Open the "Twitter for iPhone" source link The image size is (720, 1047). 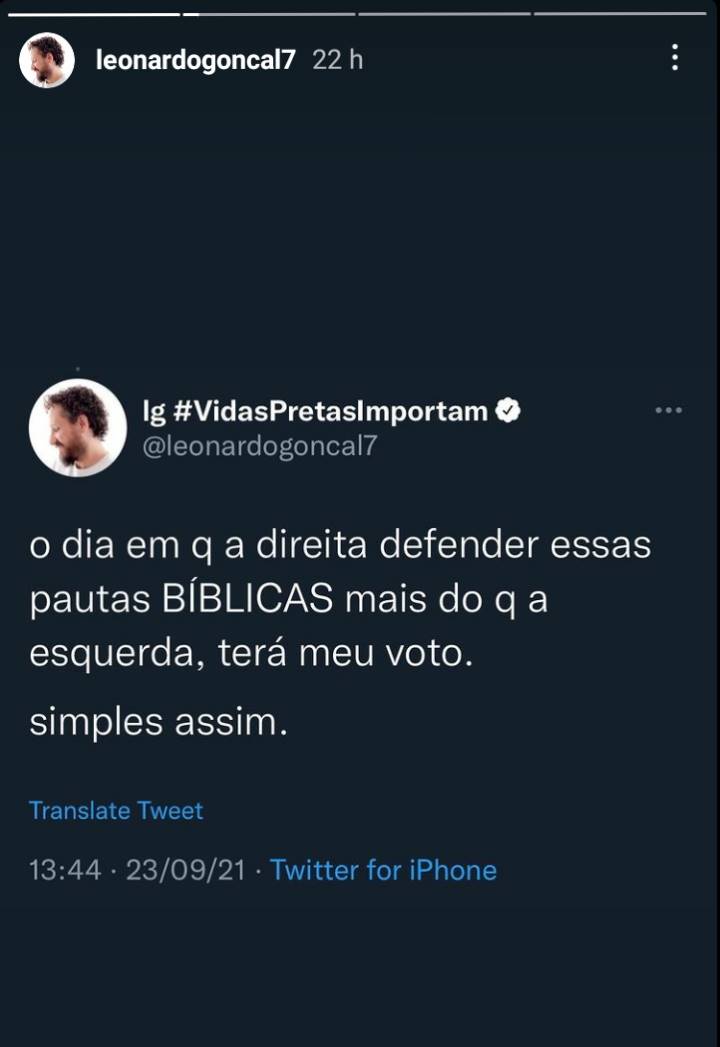pyautogui.click(x=383, y=870)
